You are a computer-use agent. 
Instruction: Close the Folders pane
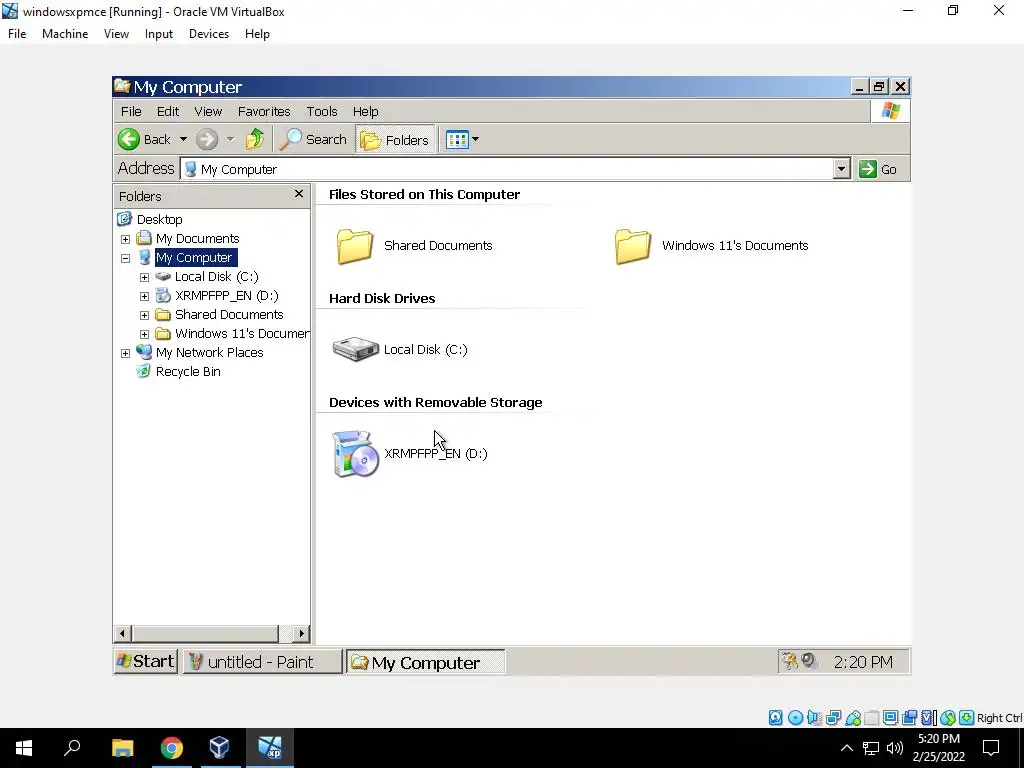point(299,194)
